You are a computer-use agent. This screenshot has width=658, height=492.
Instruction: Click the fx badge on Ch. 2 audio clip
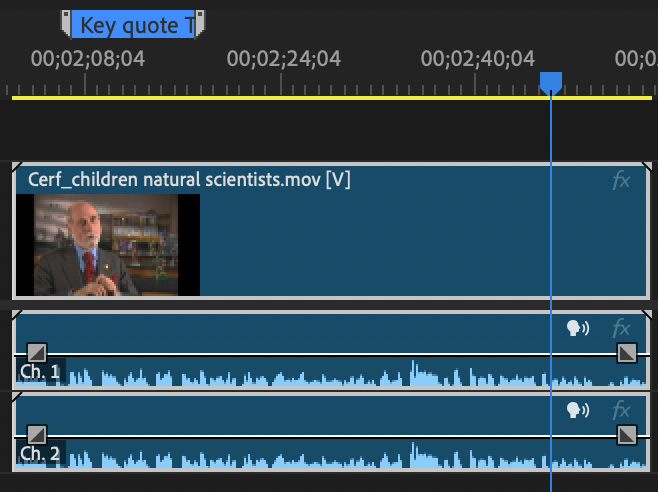click(621, 410)
